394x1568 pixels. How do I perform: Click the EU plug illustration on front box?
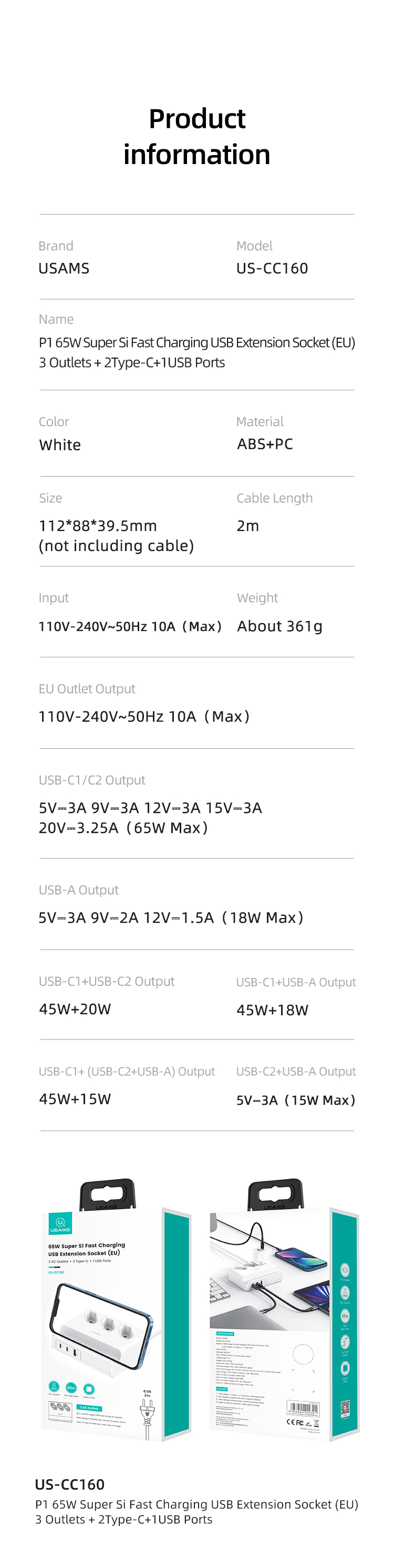(x=147, y=1419)
